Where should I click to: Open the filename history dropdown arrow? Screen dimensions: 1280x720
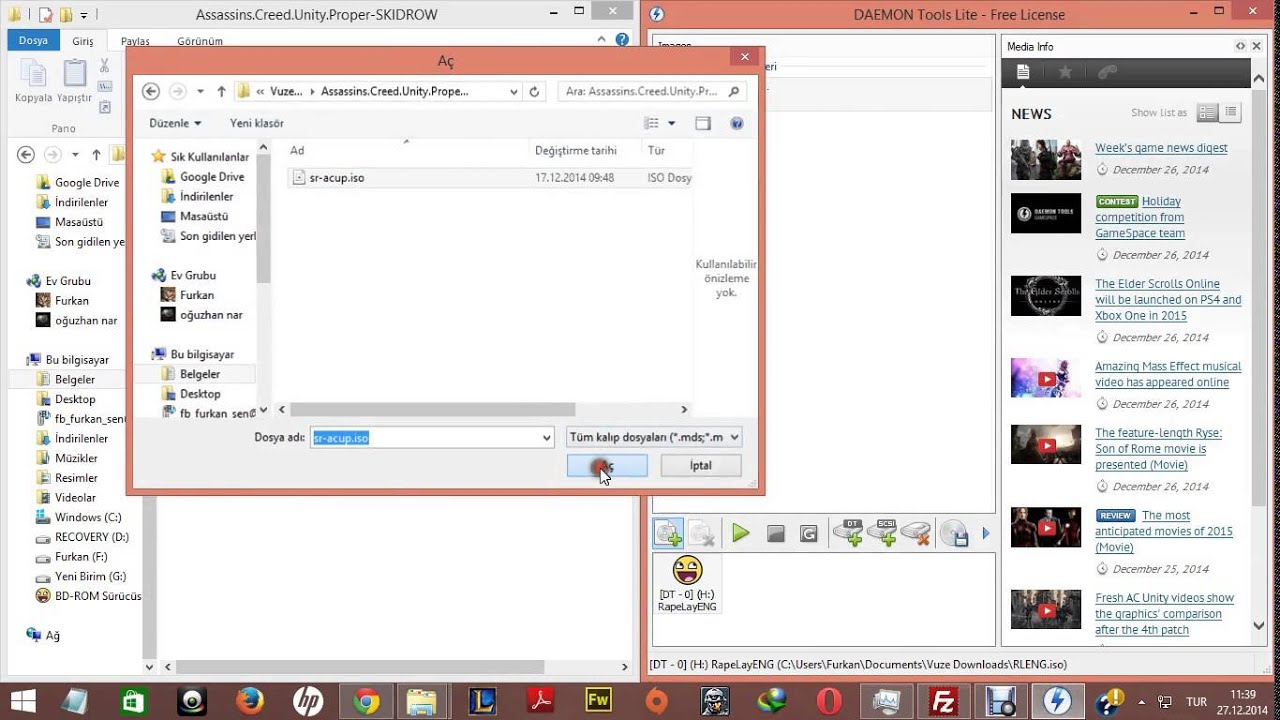[x=547, y=438]
